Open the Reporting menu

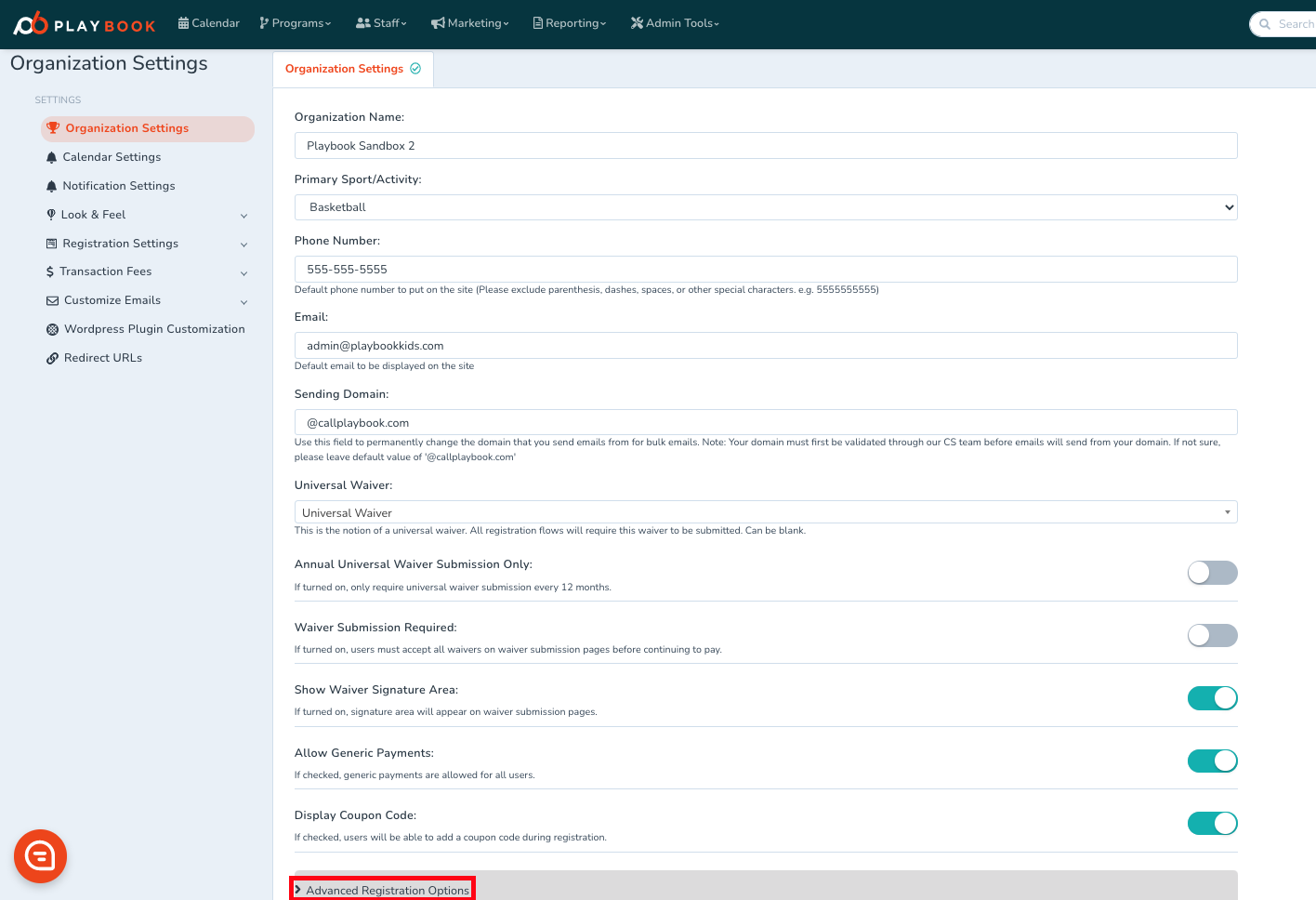point(570,23)
